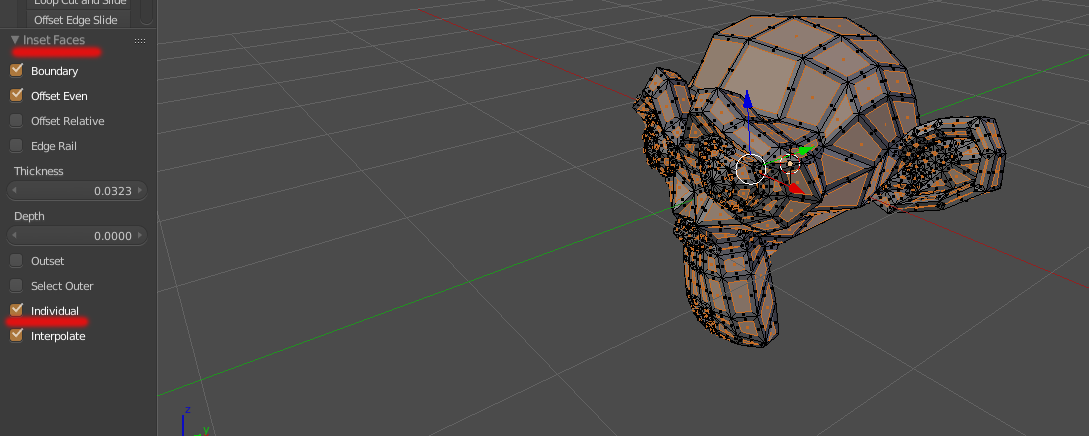The image size is (1089, 436).
Task: Click the Inset Faces panel title
Action: point(54,40)
